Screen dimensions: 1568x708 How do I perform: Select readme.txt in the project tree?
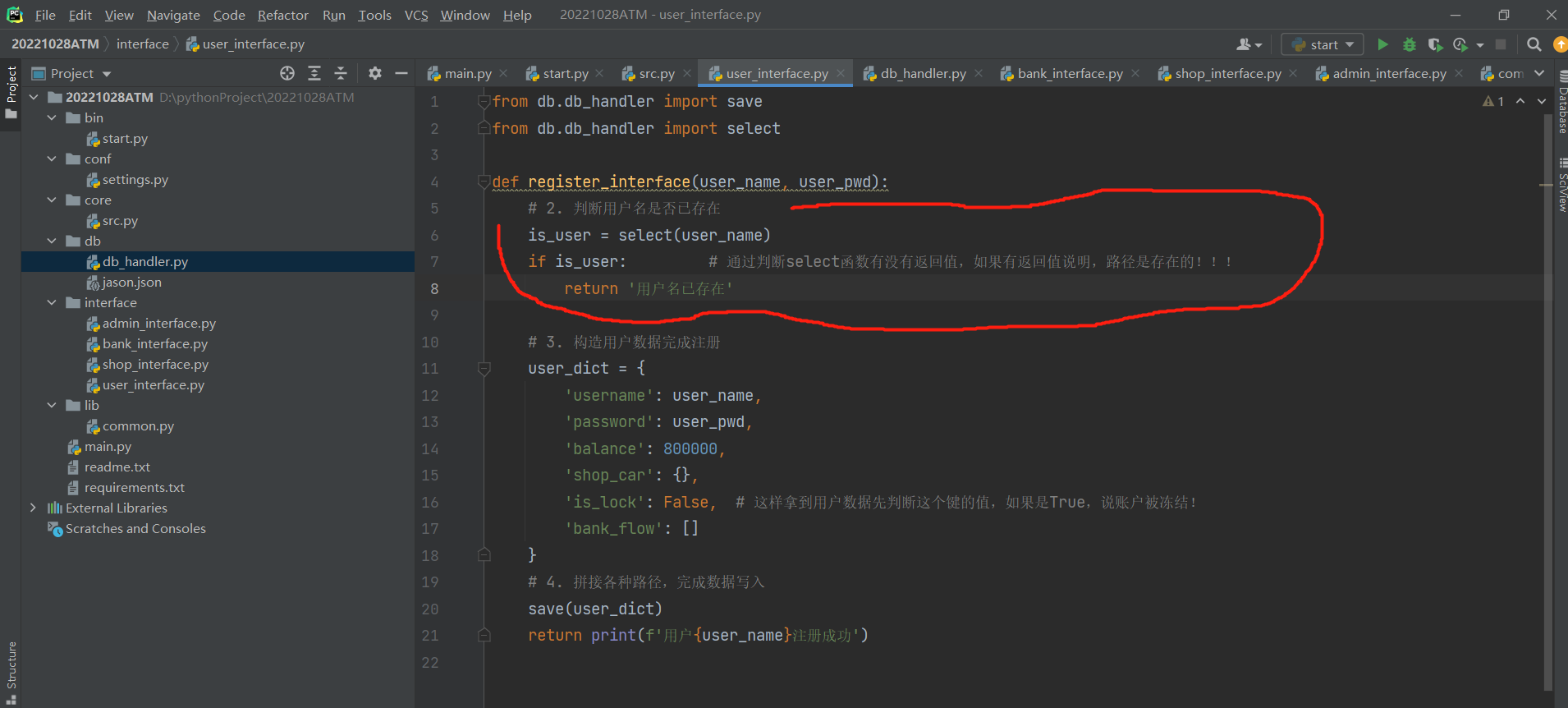click(117, 467)
